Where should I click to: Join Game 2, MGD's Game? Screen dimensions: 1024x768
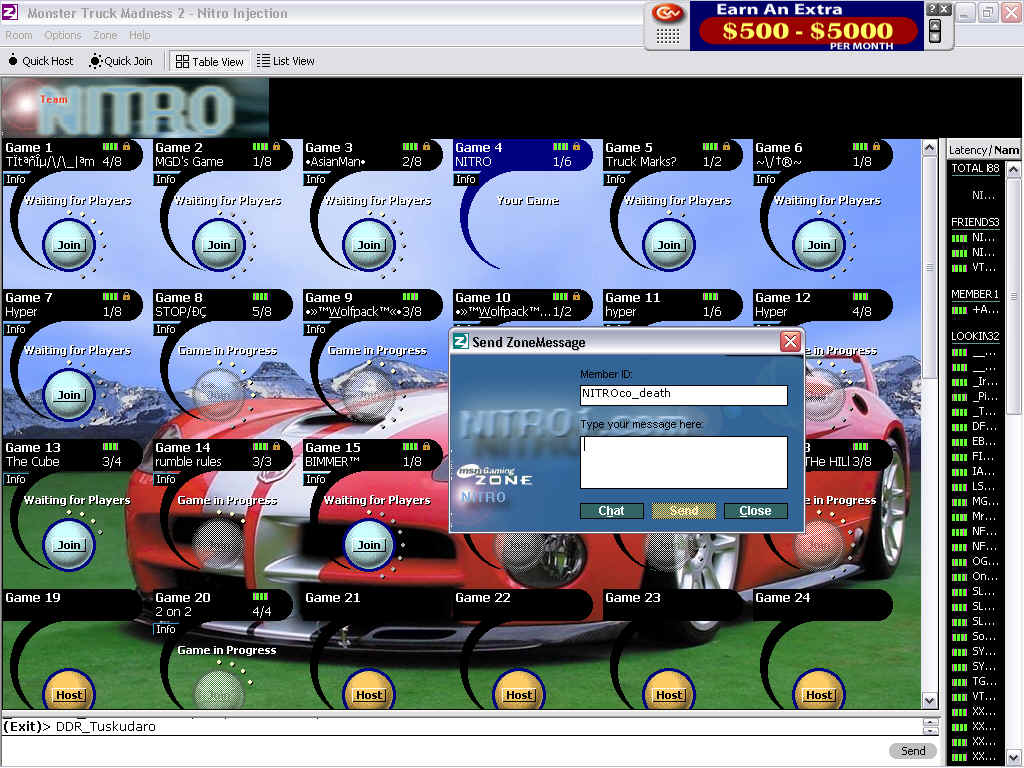pyautogui.click(x=219, y=245)
